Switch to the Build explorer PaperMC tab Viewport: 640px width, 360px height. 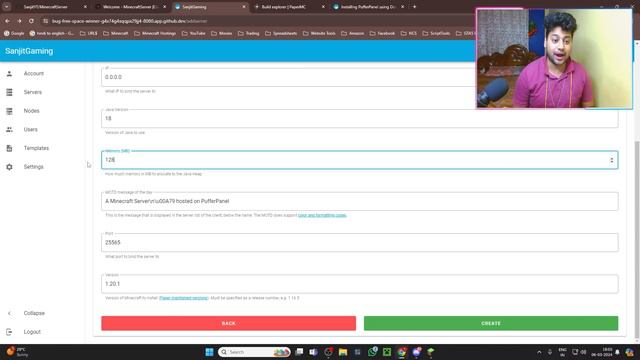point(289,7)
